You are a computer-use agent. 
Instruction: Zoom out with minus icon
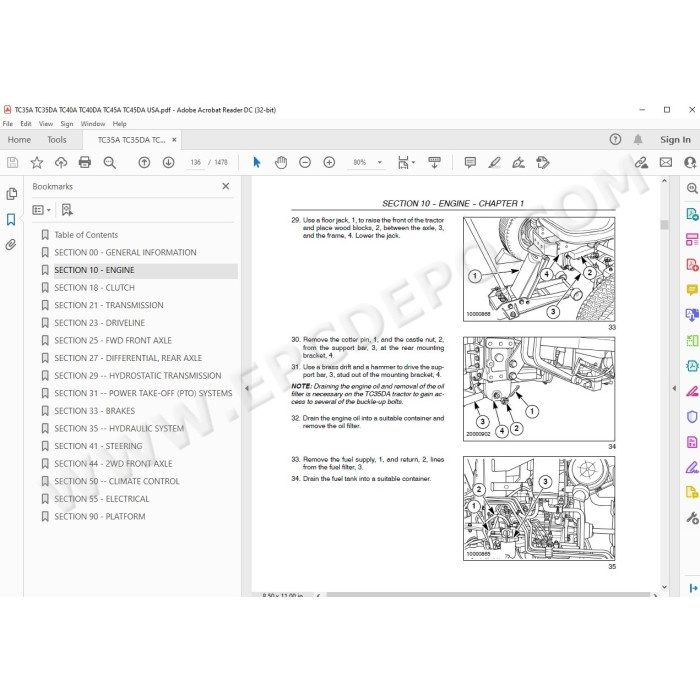(x=305, y=162)
